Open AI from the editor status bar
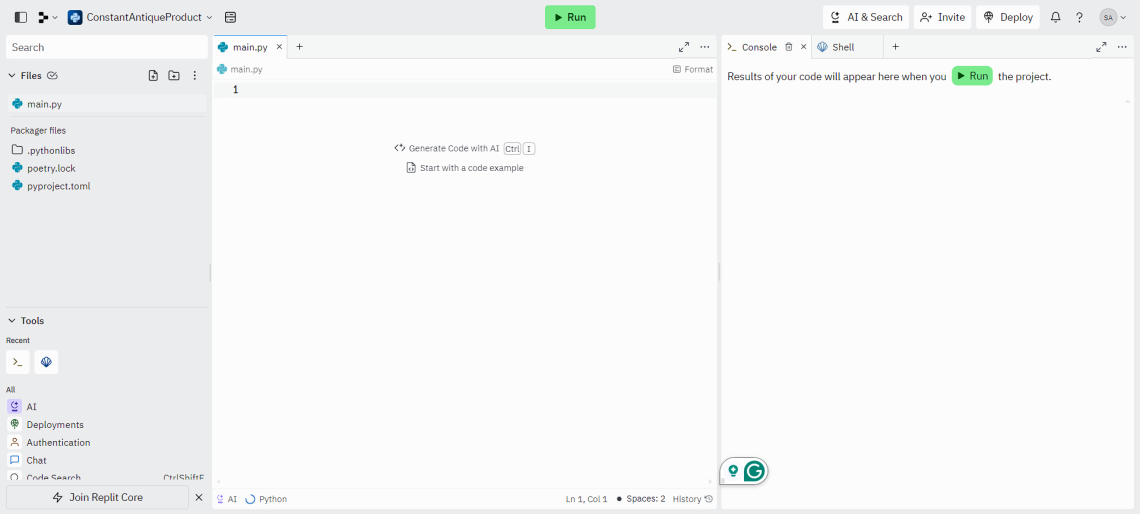 tap(227, 499)
